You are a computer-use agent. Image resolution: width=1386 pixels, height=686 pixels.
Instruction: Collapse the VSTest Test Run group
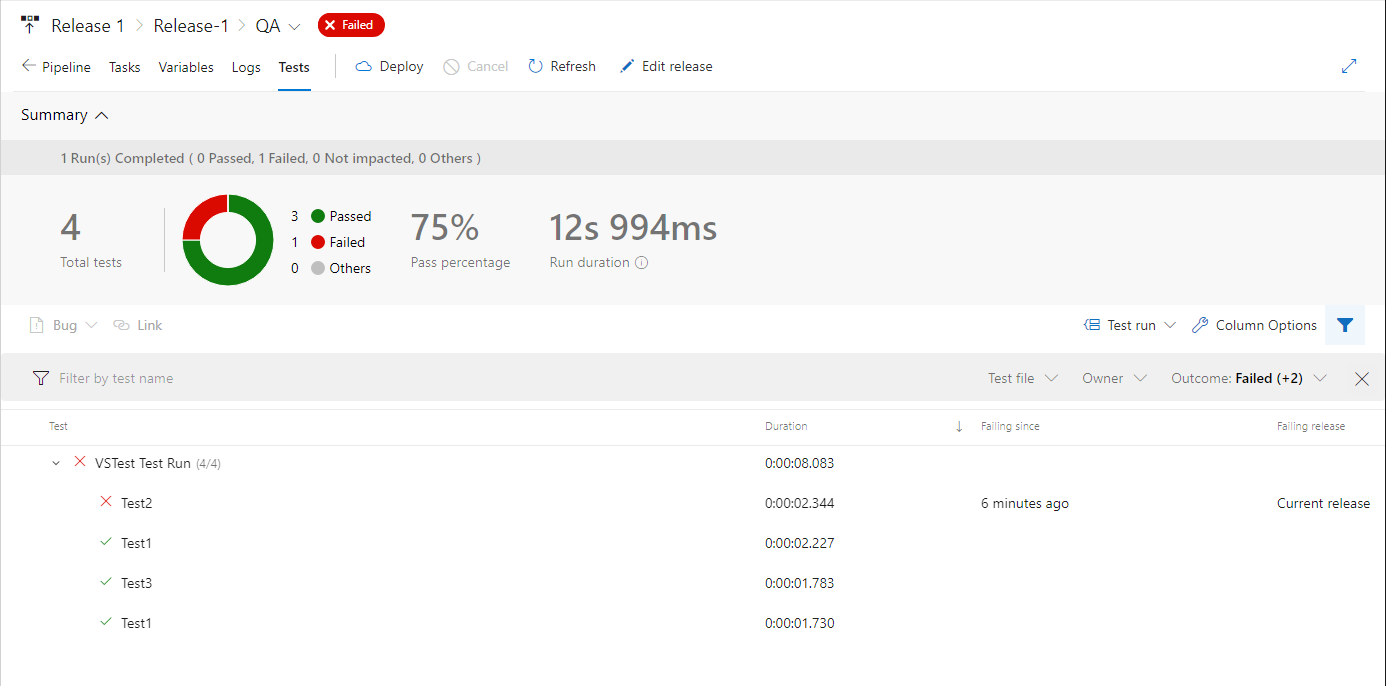point(56,463)
